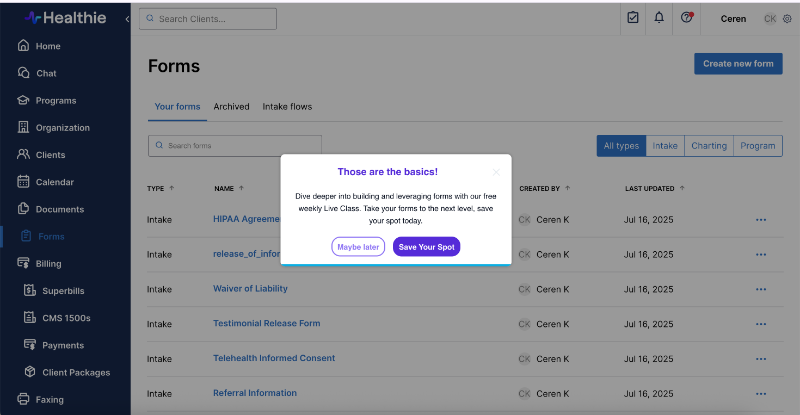Open options menu for release_of_information row

761,254
